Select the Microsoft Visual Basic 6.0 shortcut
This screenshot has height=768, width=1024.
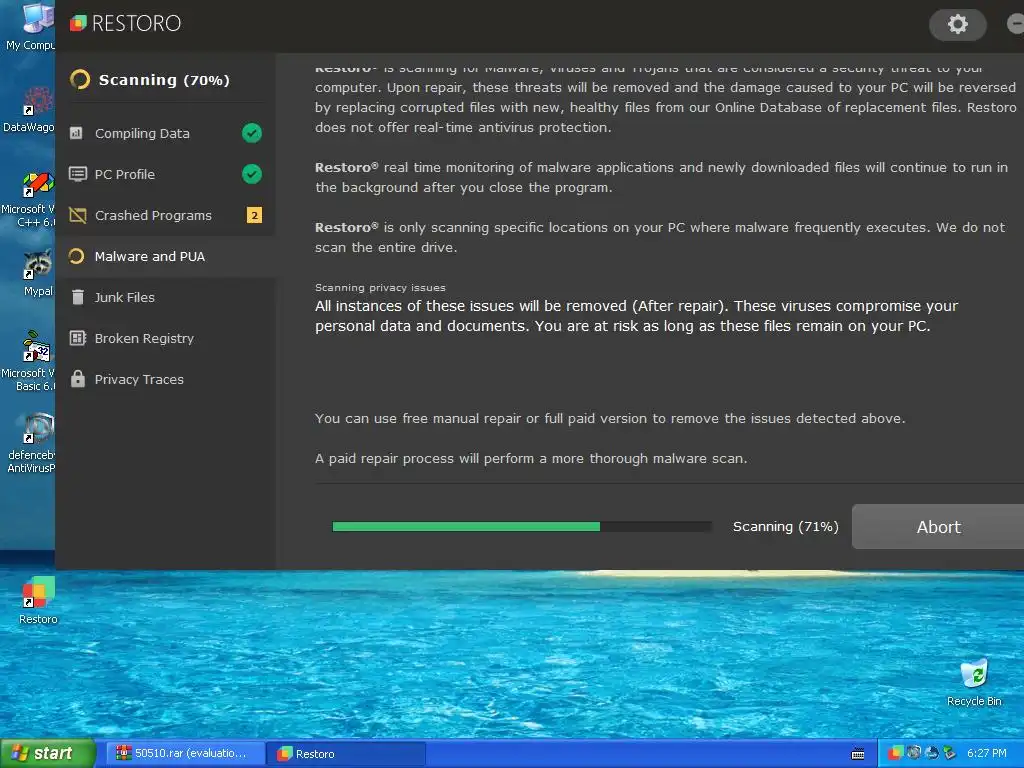click(29, 361)
